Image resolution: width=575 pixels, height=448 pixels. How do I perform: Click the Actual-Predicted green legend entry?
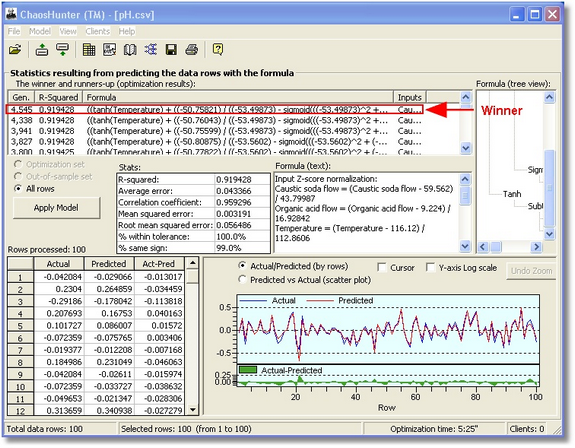pos(281,370)
